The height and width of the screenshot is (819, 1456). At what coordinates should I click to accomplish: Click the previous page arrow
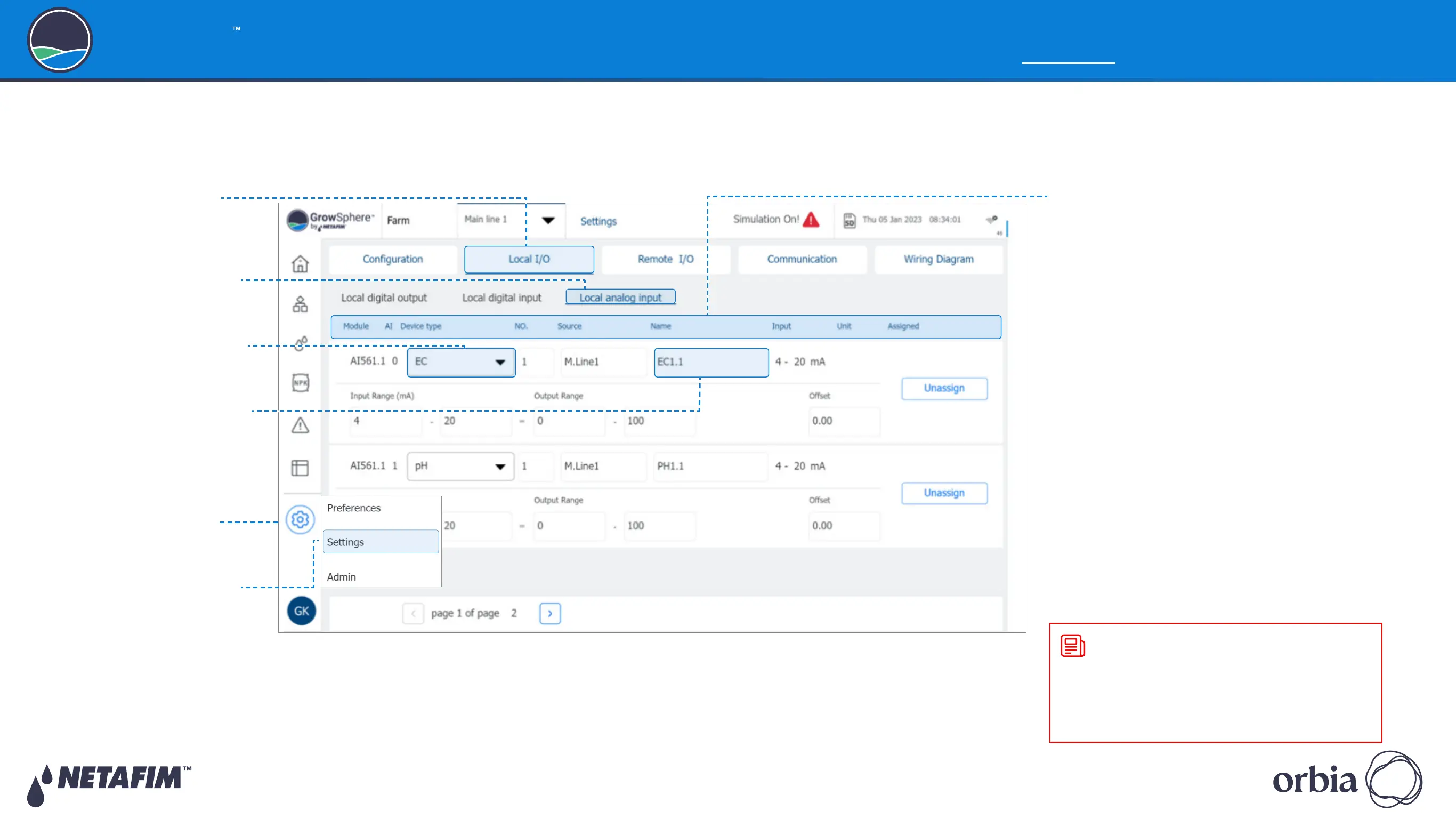pos(413,614)
